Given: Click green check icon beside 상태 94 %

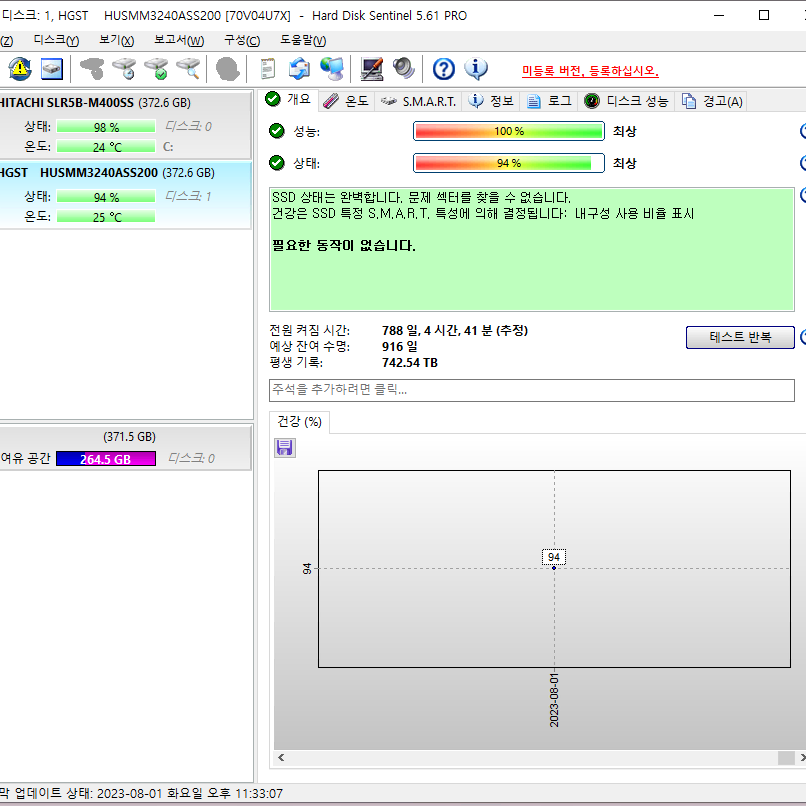Looking at the screenshot, I should [x=277, y=163].
